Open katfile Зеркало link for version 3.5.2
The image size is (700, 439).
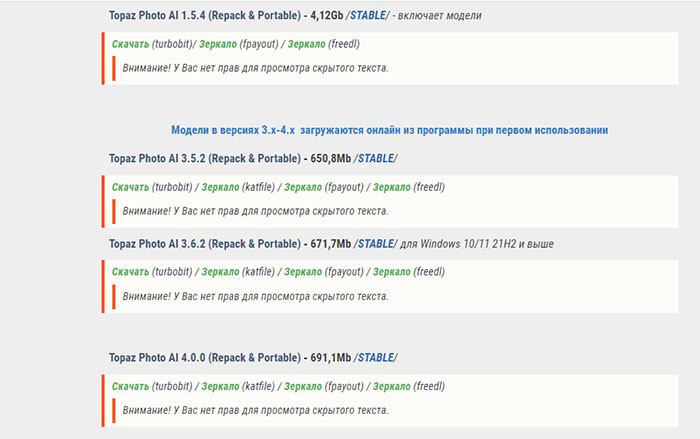pyautogui.click(x=220, y=187)
